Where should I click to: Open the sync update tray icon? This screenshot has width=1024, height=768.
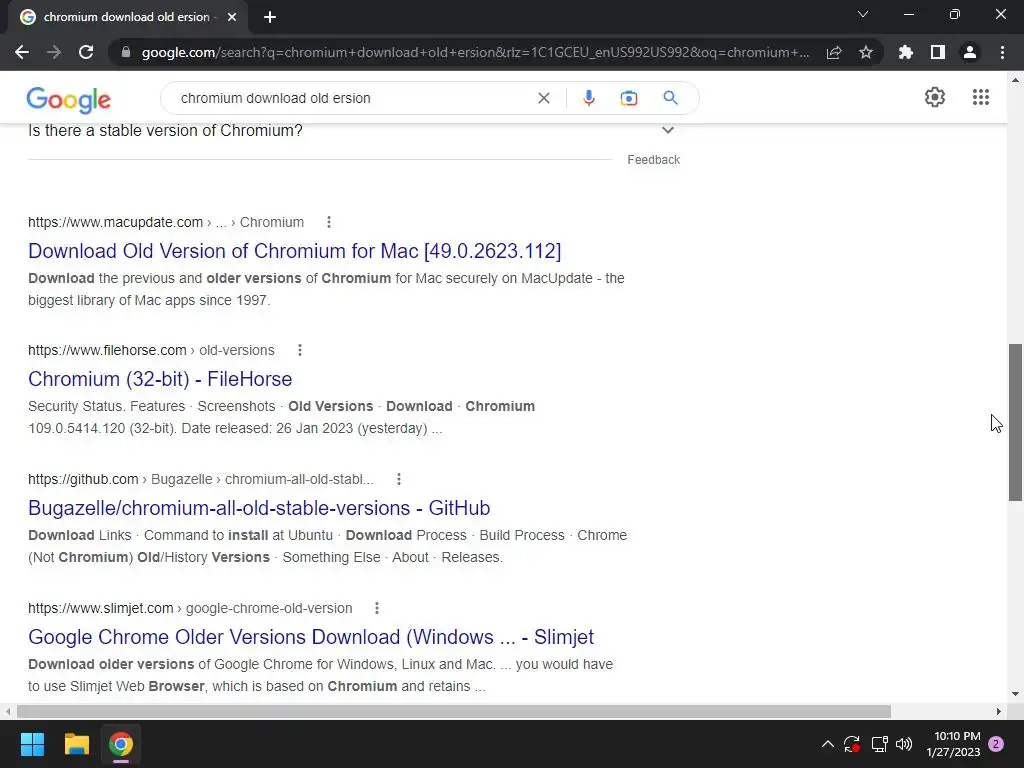click(852, 744)
